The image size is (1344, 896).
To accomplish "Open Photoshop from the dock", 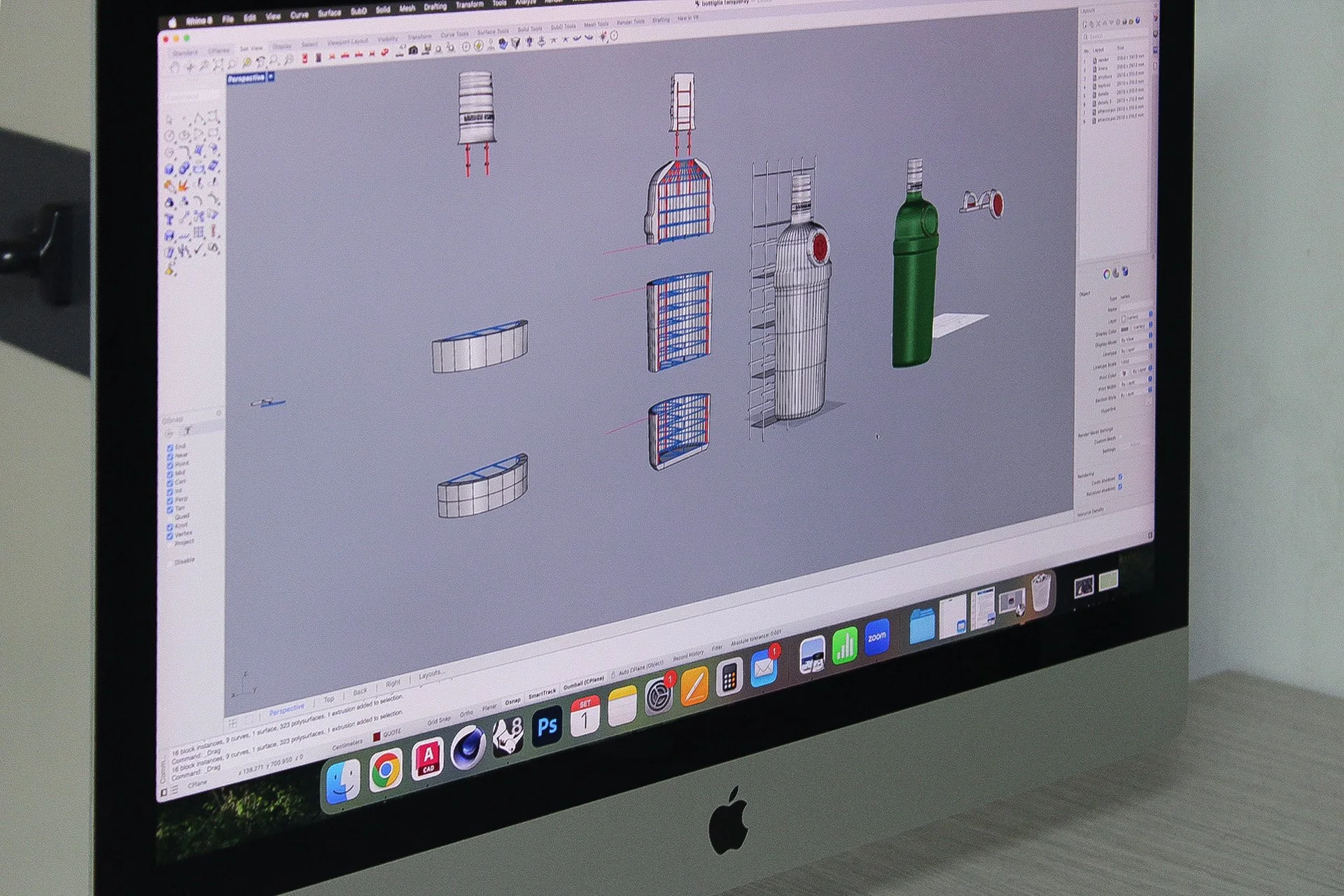I will click(x=547, y=727).
